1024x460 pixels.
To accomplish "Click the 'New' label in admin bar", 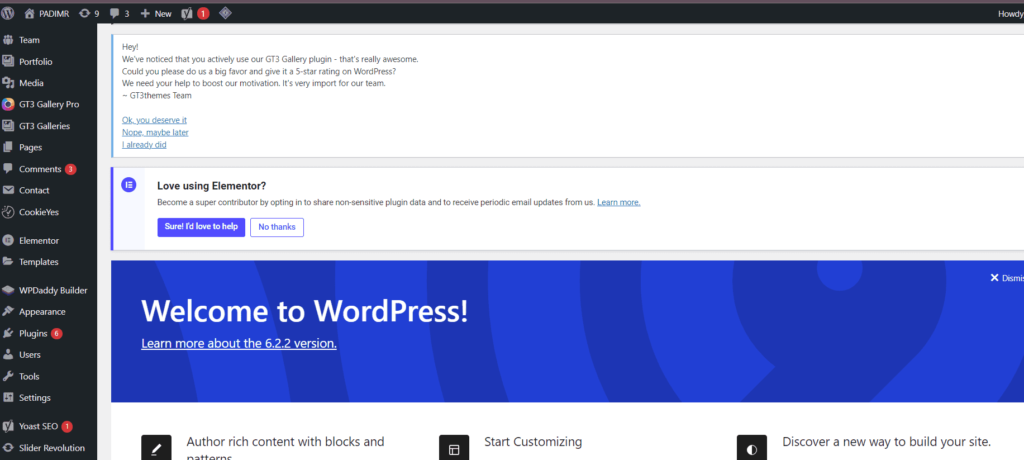I will point(163,13).
